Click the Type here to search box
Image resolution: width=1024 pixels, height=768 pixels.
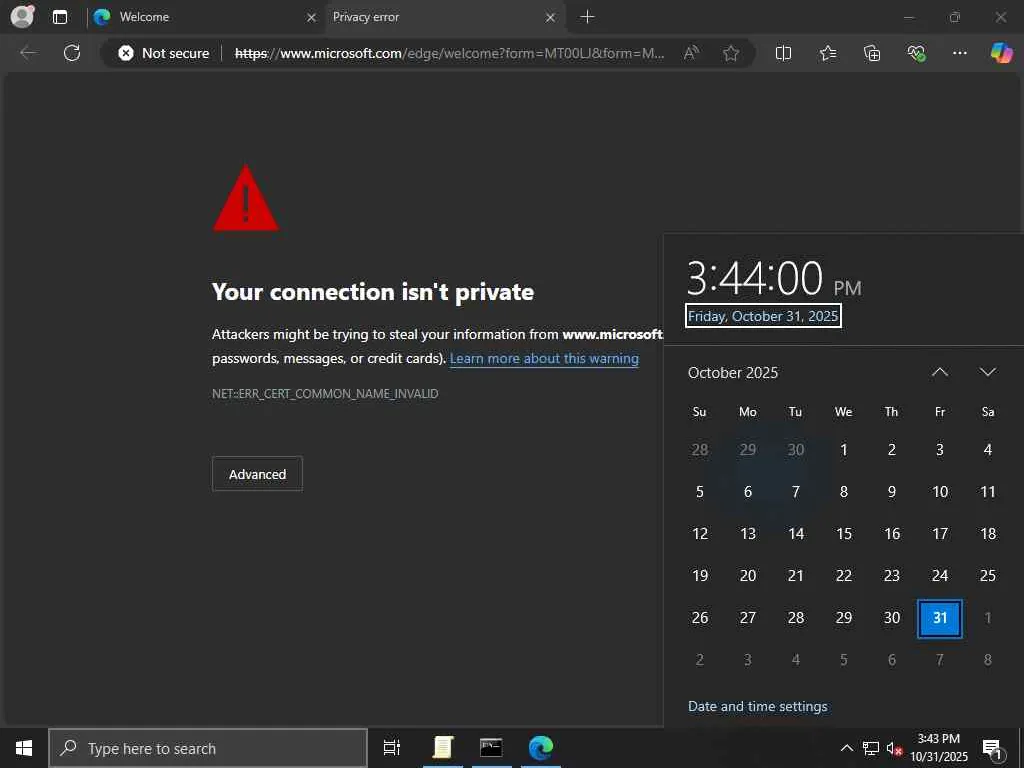click(x=208, y=748)
